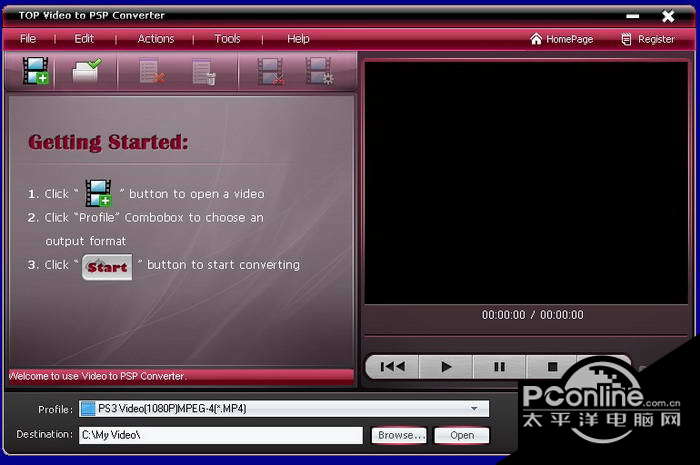
Task: Click the 00:00:00 / 00:00:00 time display
Action: coord(533,315)
